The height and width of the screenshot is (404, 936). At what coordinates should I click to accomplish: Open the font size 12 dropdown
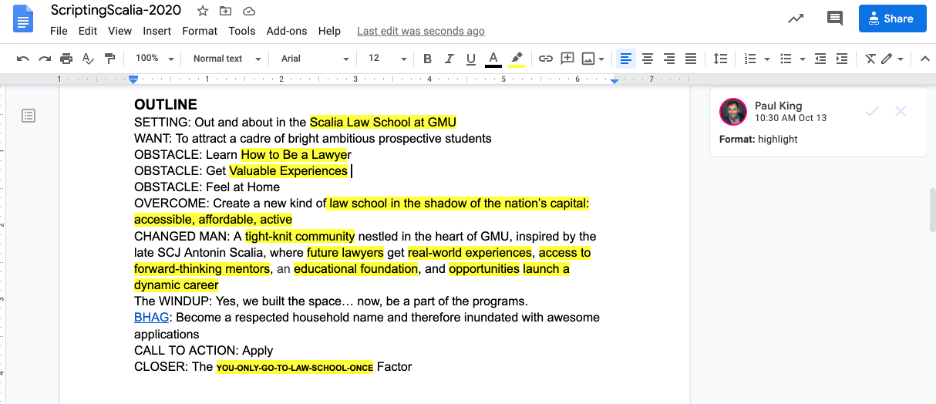coord(387,58)
